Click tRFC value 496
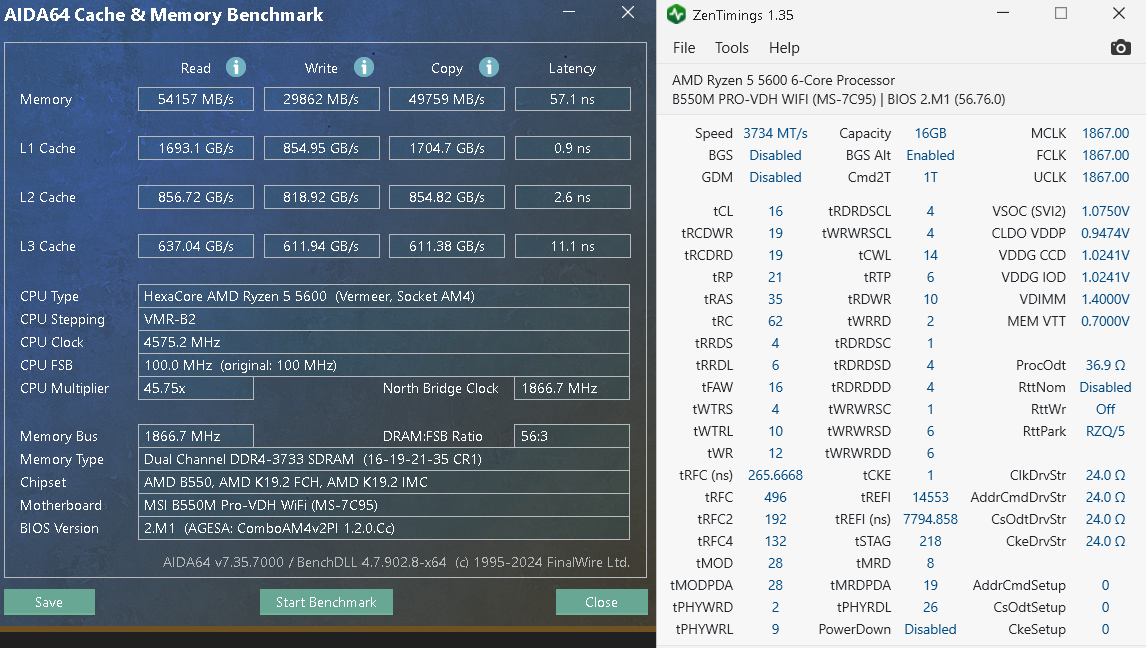The height and width of the screenshot is (648, 1146). coord(775,497)
